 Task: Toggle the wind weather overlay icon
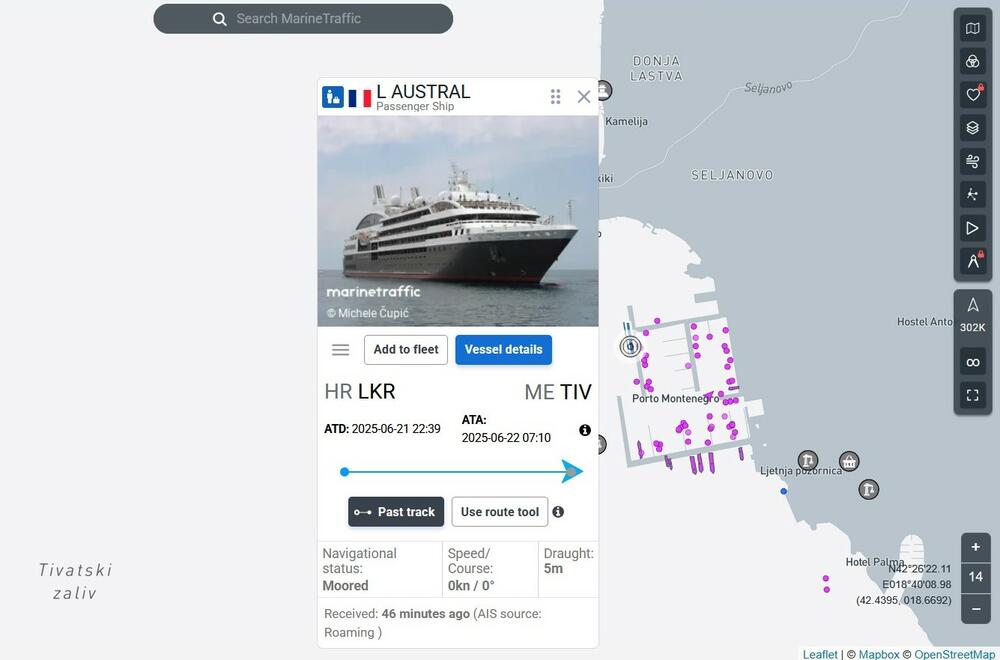[972, 161]
